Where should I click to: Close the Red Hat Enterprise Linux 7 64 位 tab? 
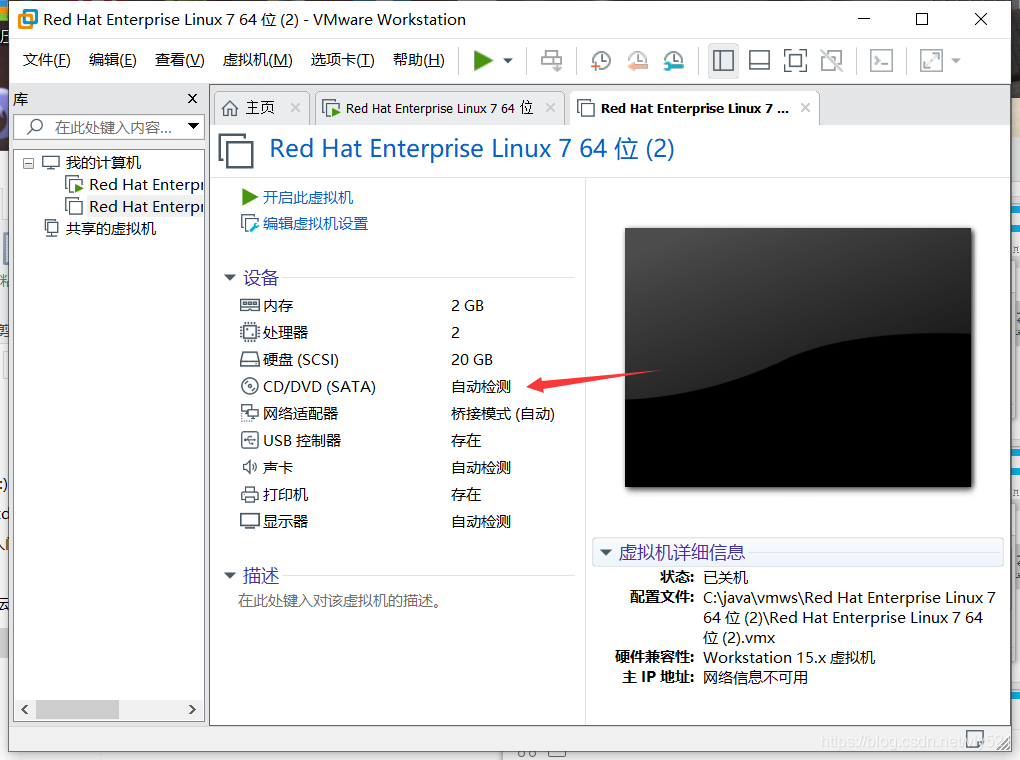tap(550, 108)
